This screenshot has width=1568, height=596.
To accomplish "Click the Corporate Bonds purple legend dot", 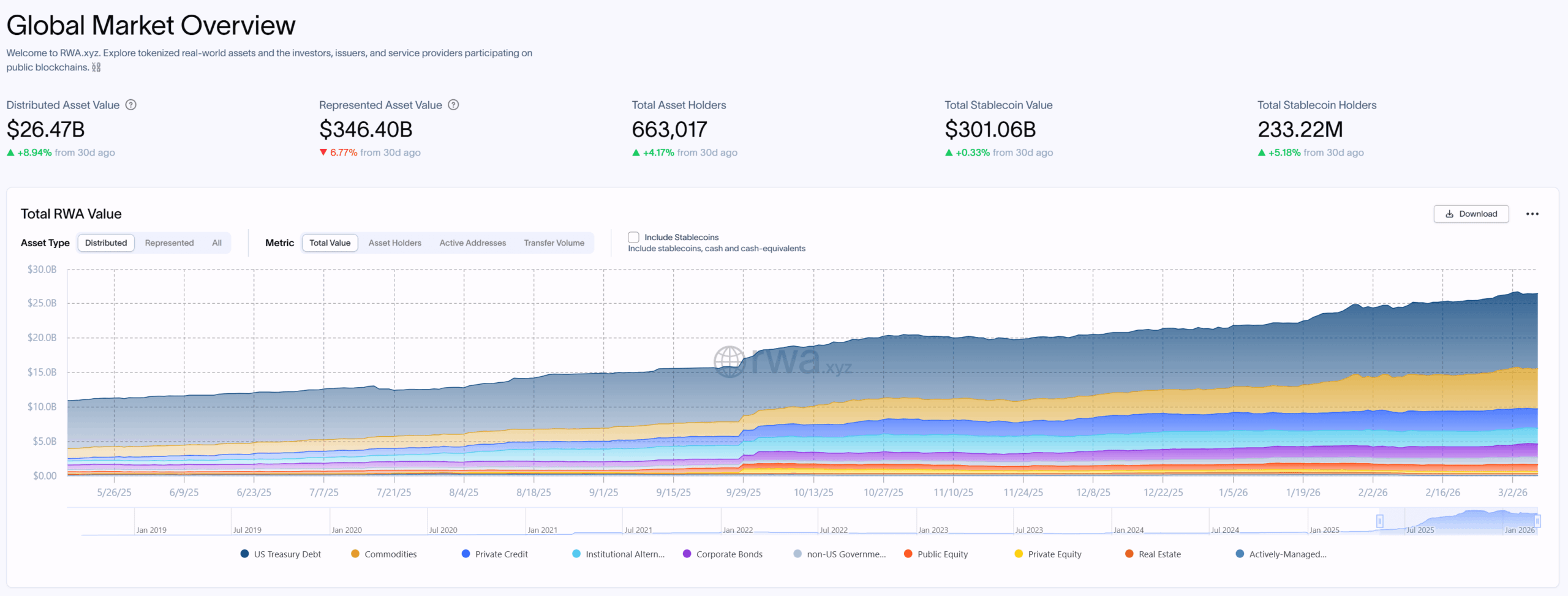I will click(x=687, y=554).
